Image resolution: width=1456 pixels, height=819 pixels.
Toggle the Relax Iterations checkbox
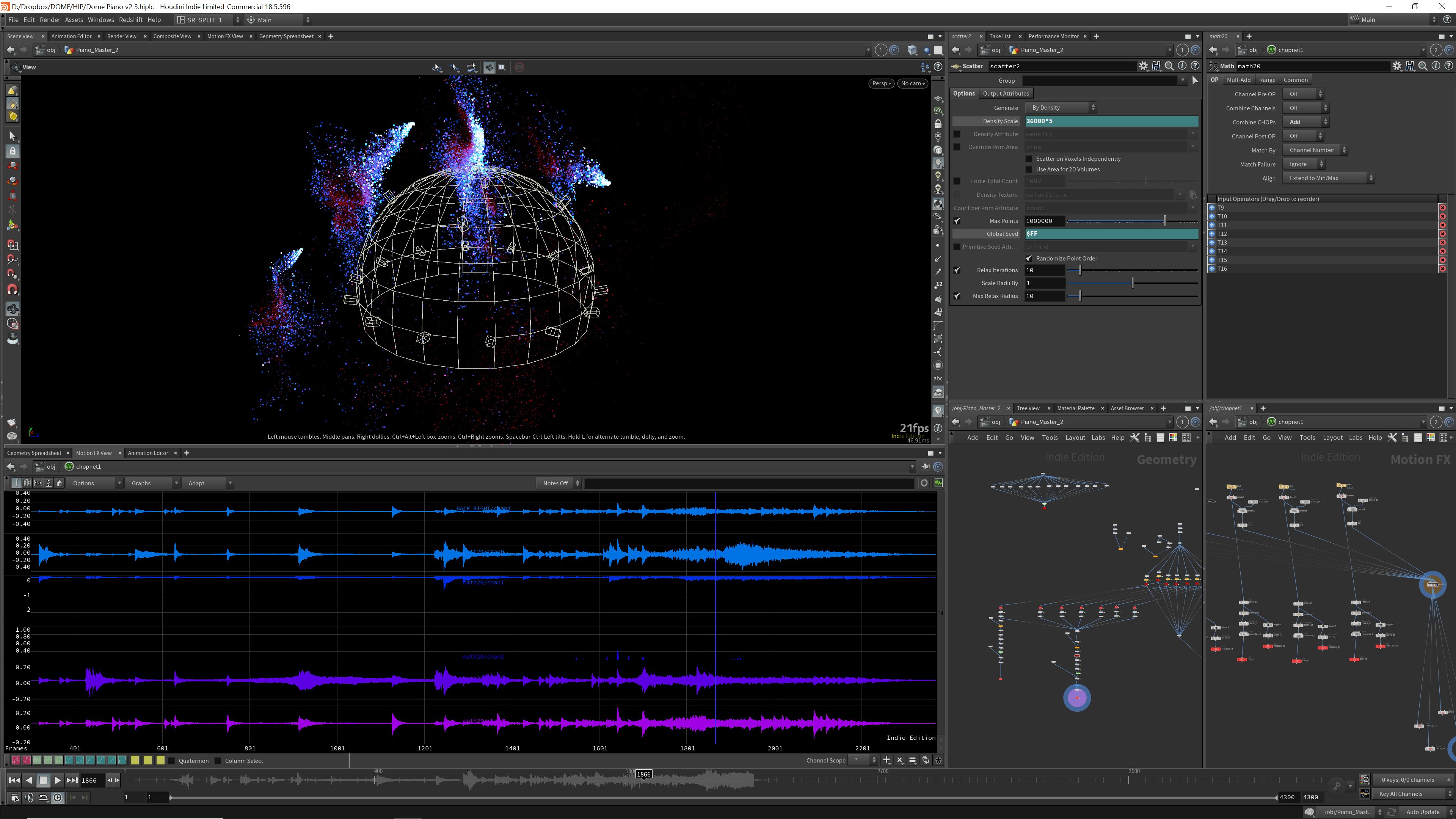957,270
